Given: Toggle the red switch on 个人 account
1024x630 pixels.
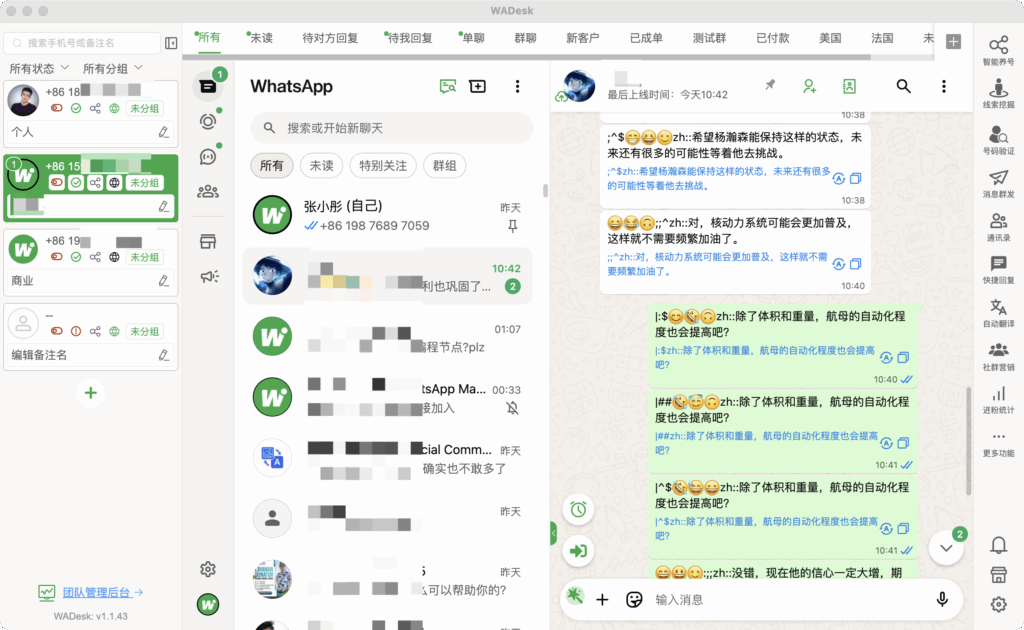Looking at the screenshot, I should coord(57,108).
